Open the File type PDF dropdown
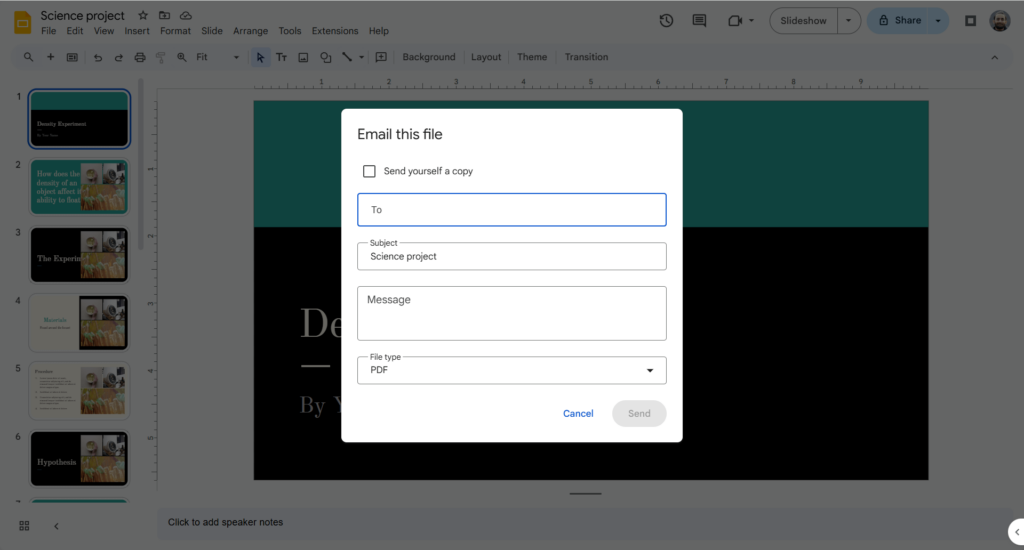The height and width of the screenshot is (550, 1024). tap(511, 370)
